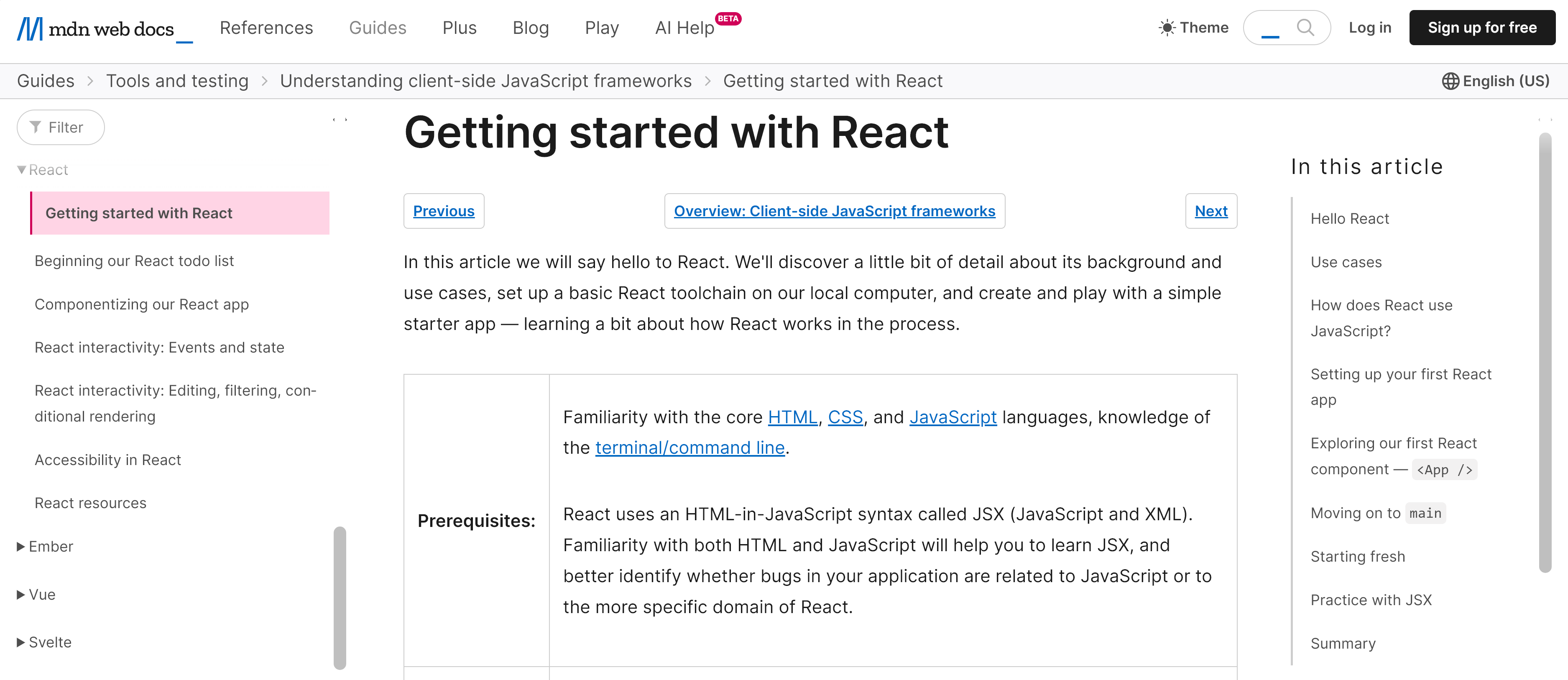
Task: Expand the Ember sidebar section
Action: 44,547
